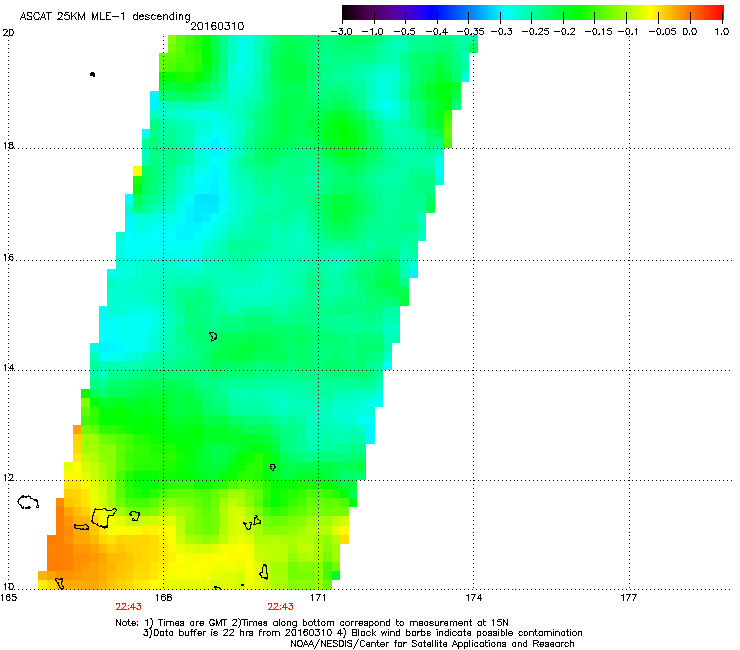Click the colorbar label "-0.5"

404,32
